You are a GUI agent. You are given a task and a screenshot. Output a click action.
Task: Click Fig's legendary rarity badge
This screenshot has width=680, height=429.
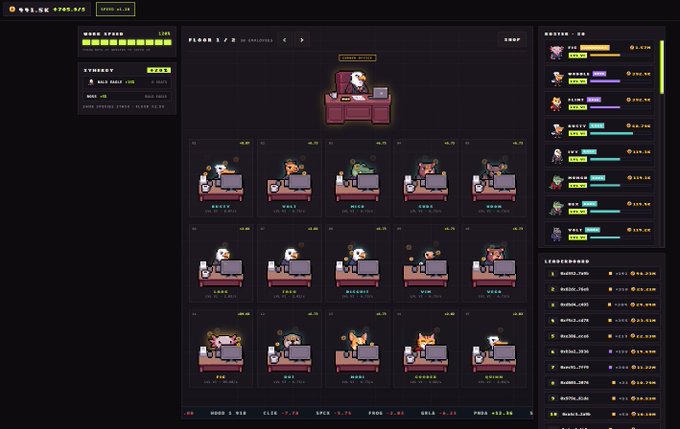pos(595,48)
